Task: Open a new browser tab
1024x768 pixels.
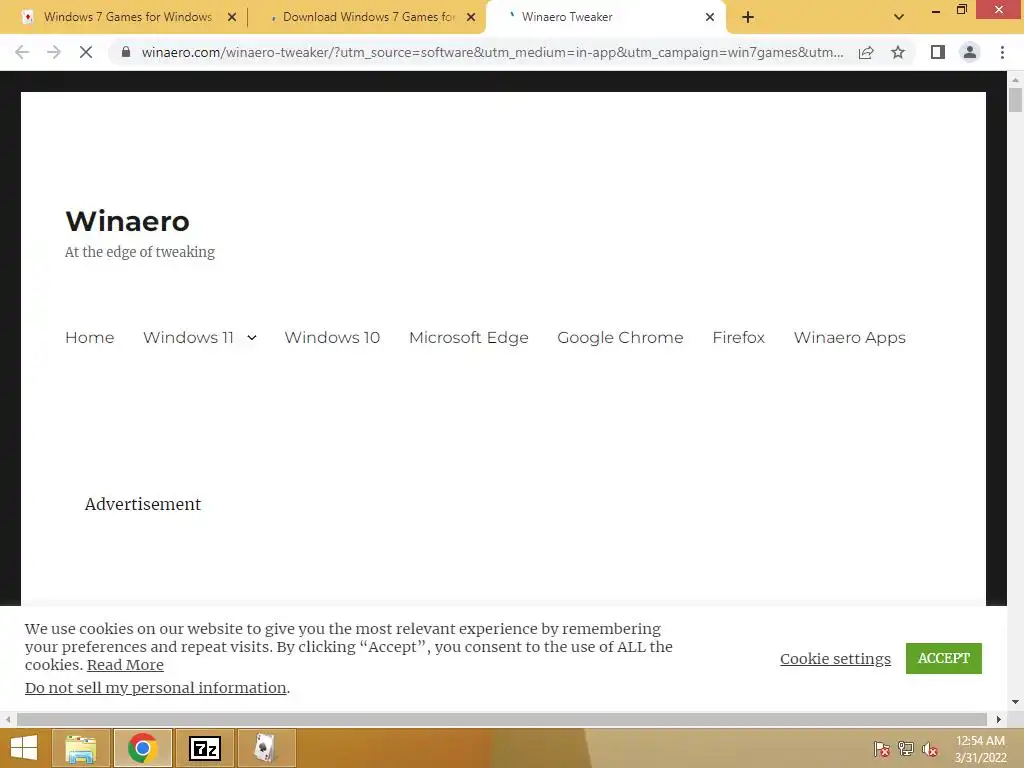Action: (x=748, y=17)
